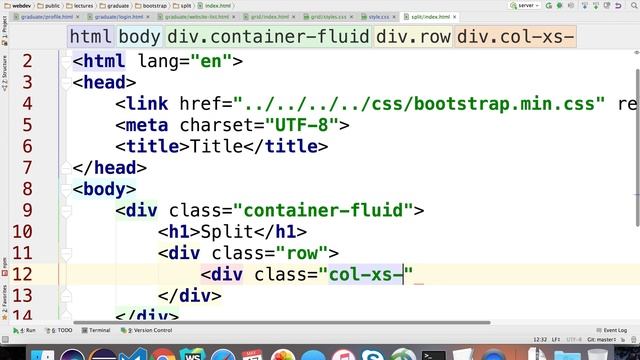The width and height of the screenshot is (640, 360).
Task: Close the style.css tab
Action: coord(394,17)
